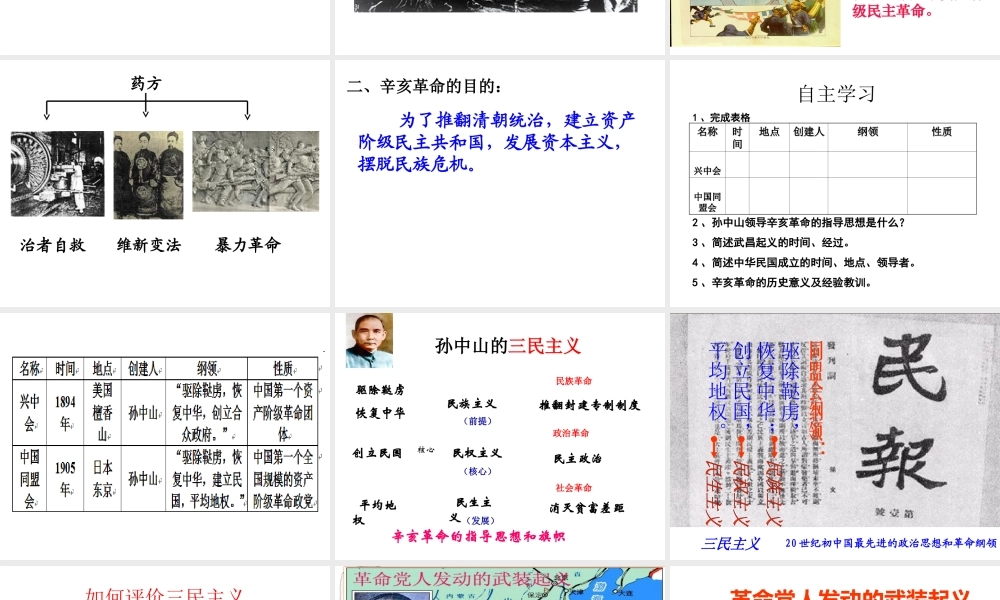The height and width of the screenshot is (600, 1000).
Task: Click the 1905年 table cell
Action: [65, 478]
